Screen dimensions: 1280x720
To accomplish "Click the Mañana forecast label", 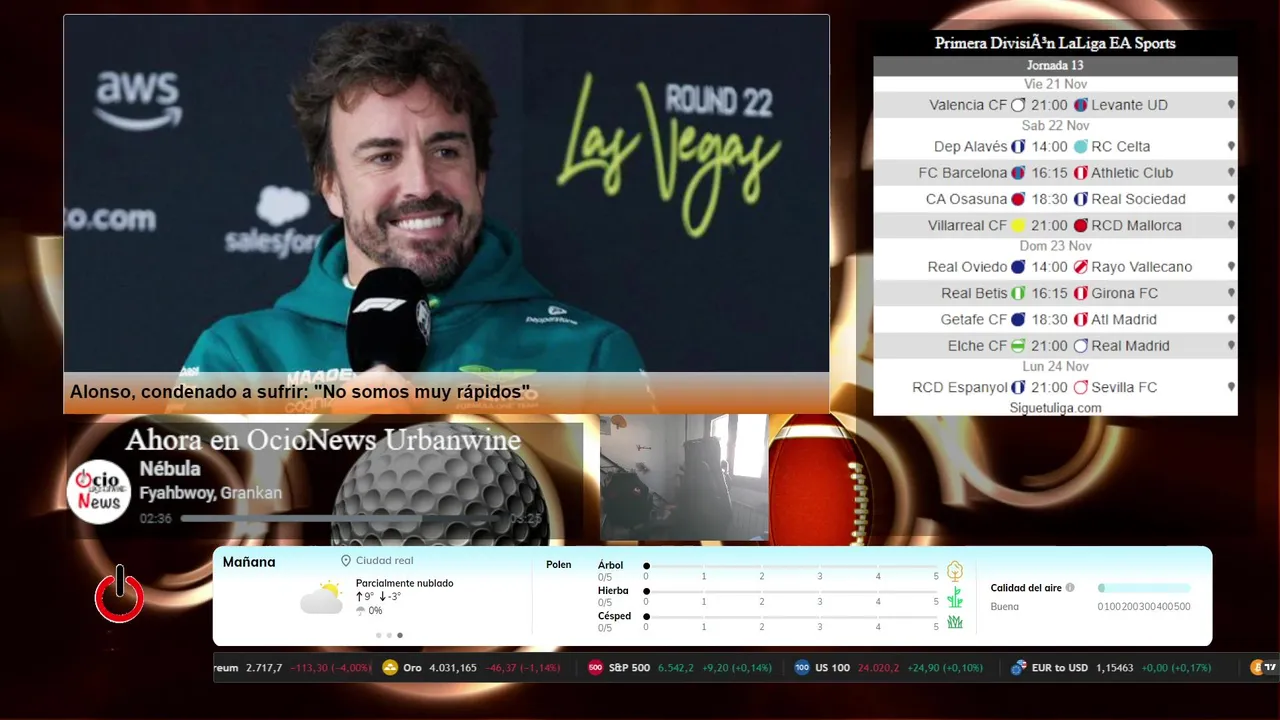I will (249, 562).
